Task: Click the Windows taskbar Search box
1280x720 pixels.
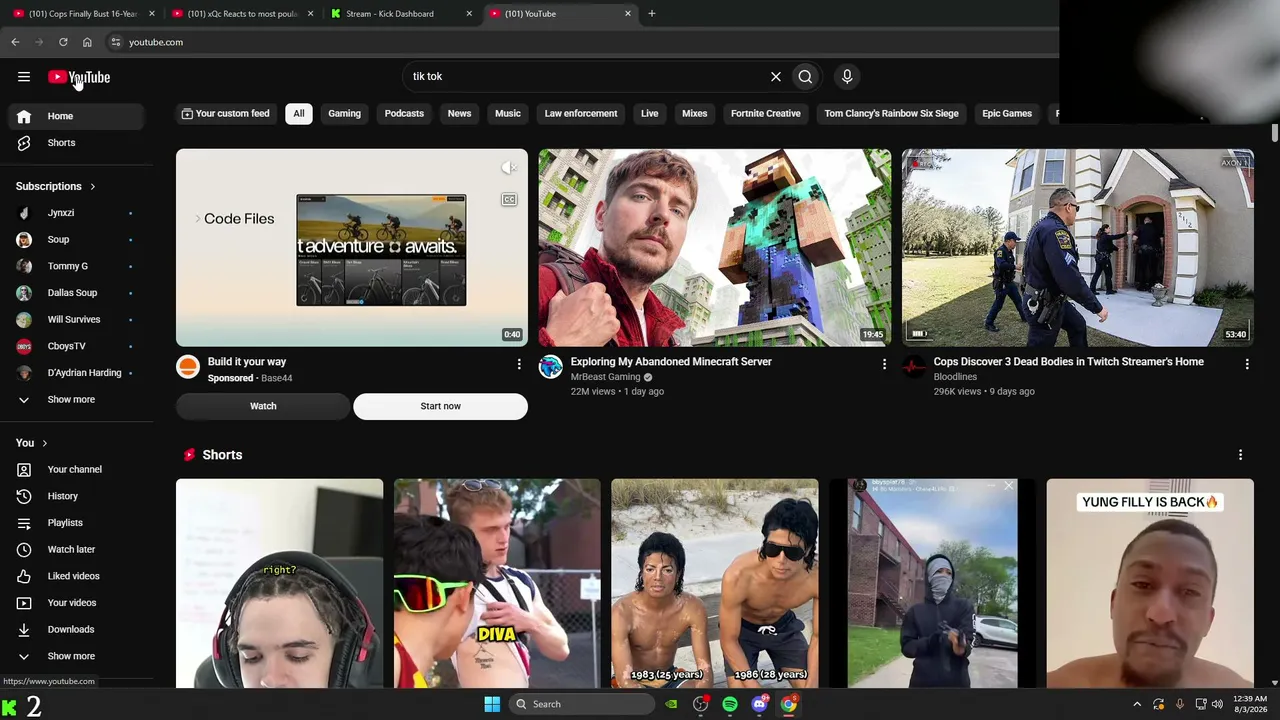Action: (583, 704)
